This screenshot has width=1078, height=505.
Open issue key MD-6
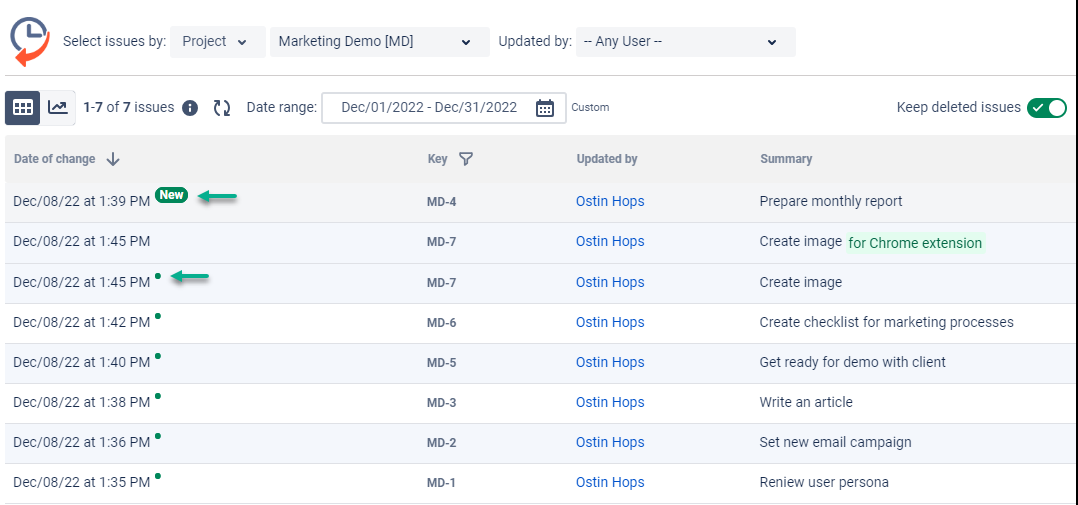(441, 322)
